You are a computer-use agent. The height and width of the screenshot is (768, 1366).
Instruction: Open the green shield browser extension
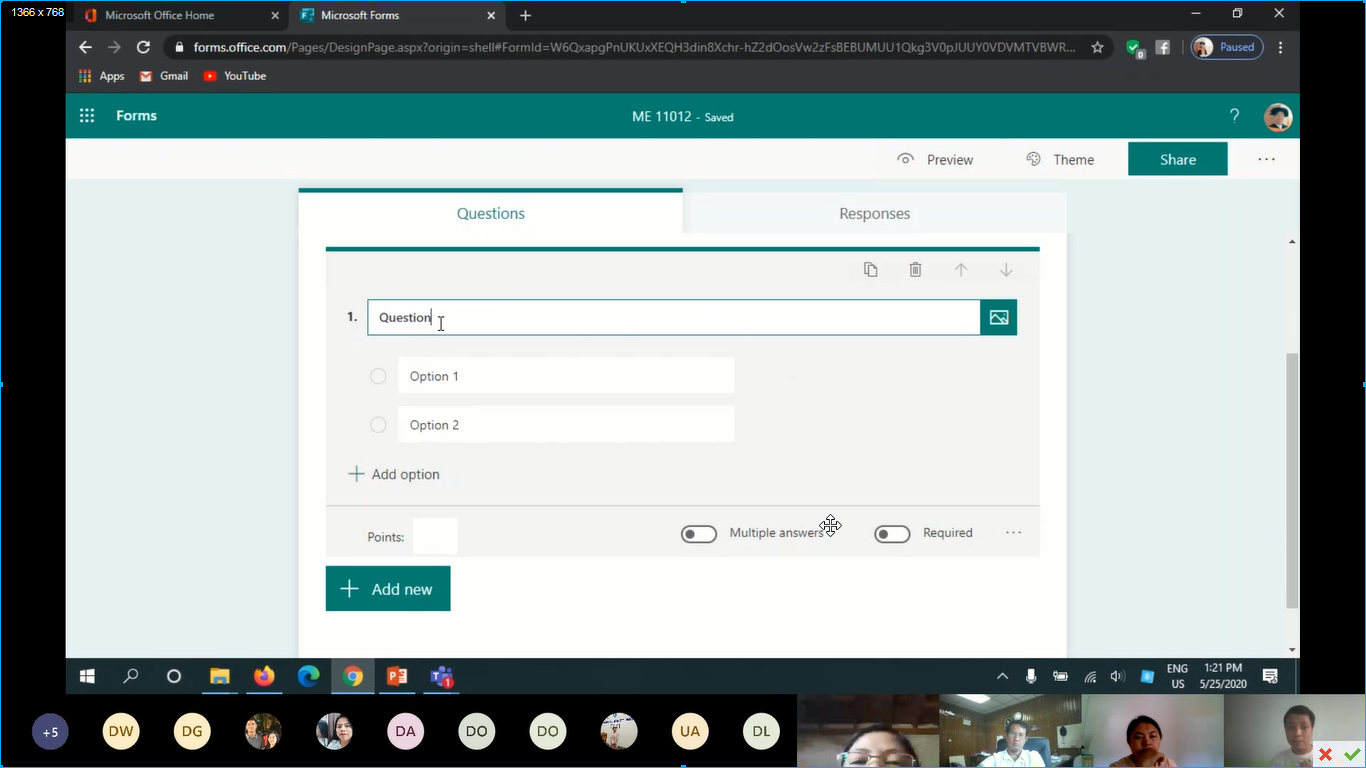[1134, 48]
